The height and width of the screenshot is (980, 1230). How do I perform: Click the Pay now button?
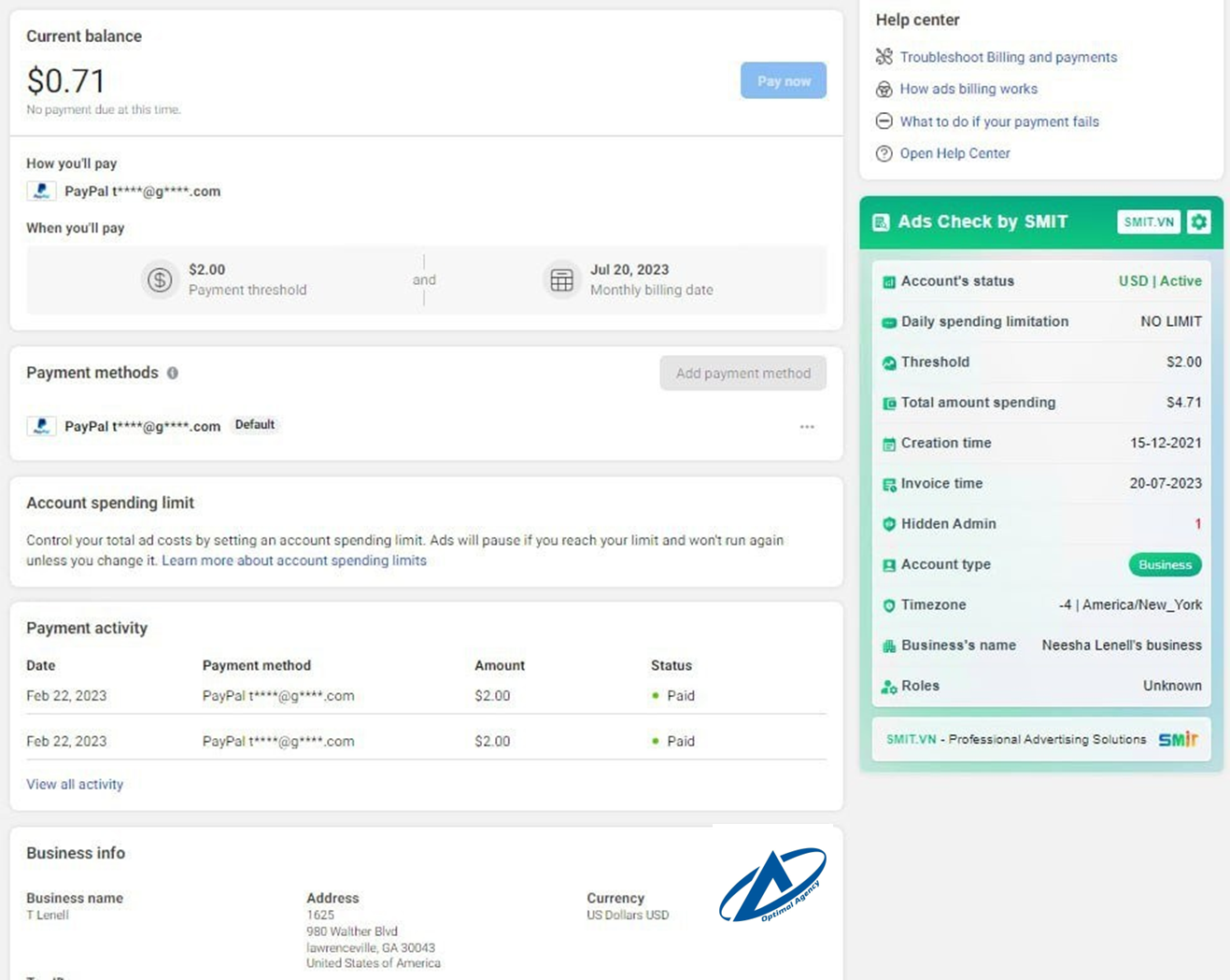tap(784, 80)
